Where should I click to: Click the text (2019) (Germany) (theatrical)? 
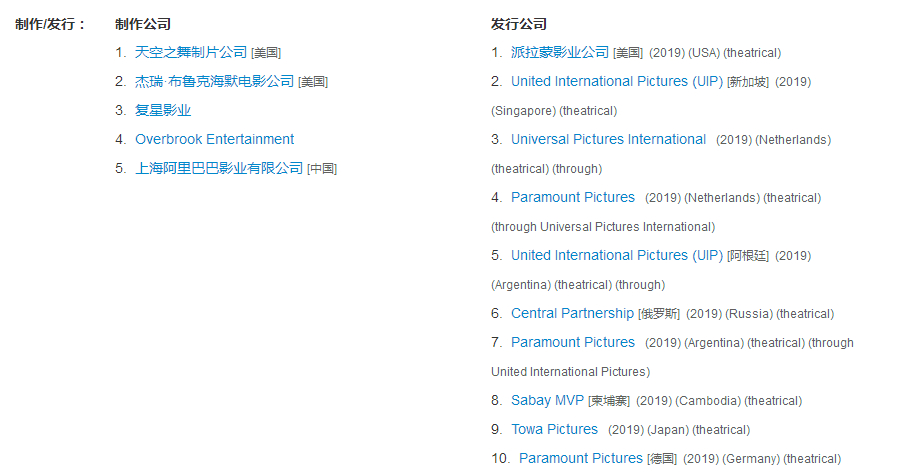pyautogui.click(x=762, y=458)
